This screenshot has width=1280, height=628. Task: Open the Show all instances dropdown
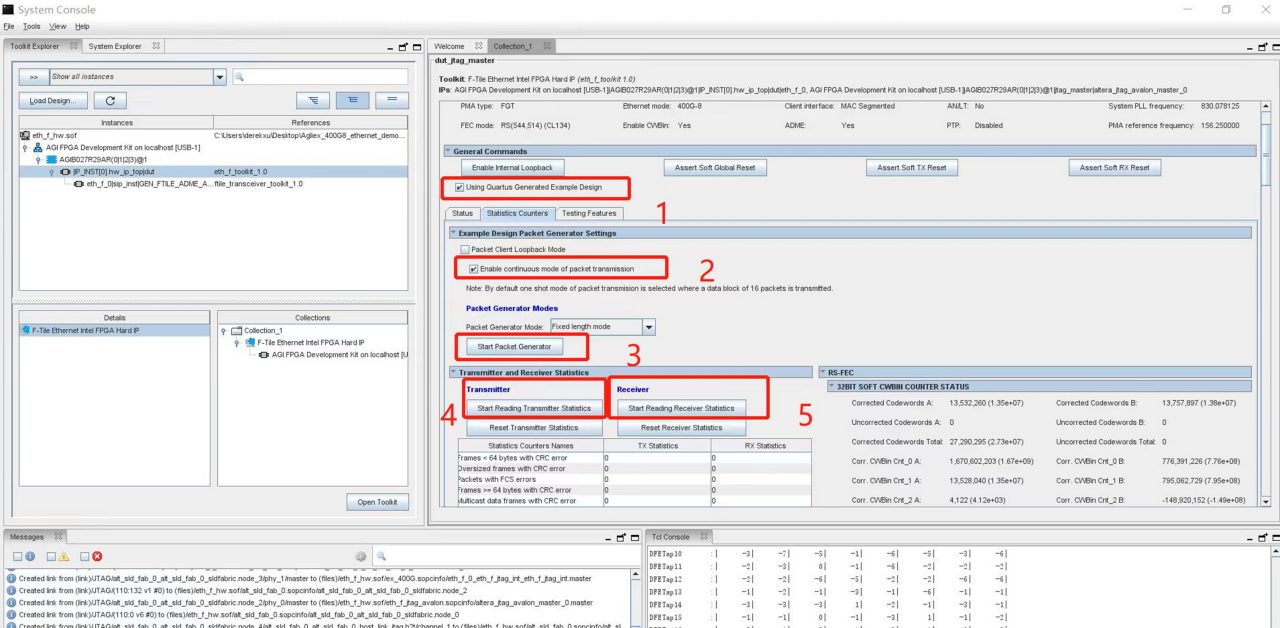pyautogui.click(x=220, y=77)
